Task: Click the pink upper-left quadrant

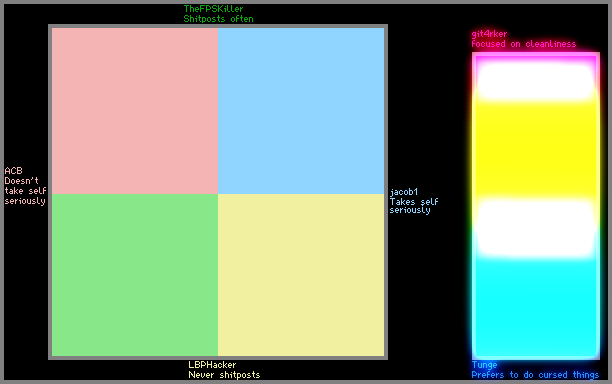Action: point(135,111)
